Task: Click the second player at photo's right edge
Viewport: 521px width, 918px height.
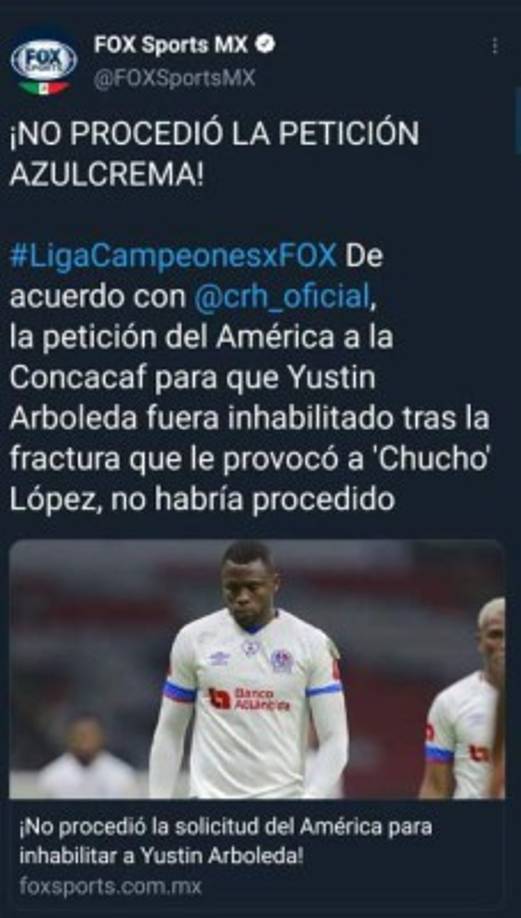Action: pyautogui.click(x=465, y=698)
